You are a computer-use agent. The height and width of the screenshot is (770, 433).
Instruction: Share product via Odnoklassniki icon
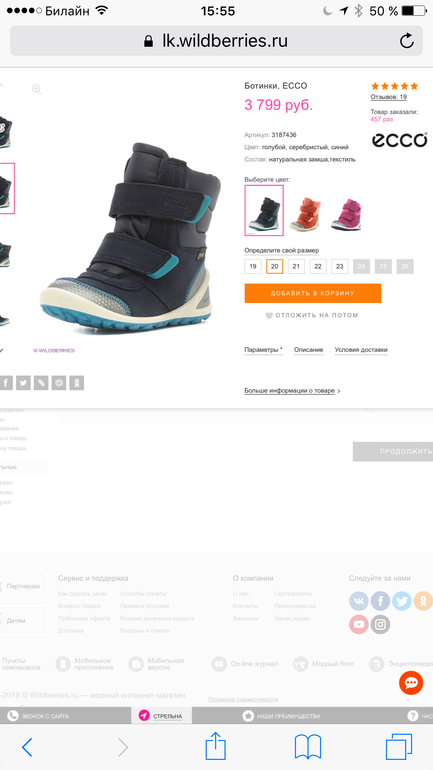pos(77,383)
